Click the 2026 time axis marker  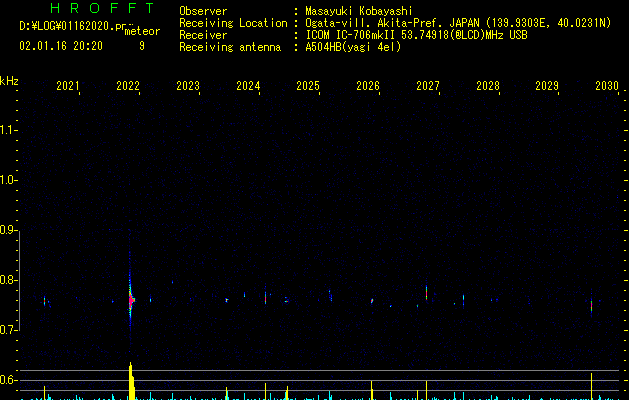[368, 85]
